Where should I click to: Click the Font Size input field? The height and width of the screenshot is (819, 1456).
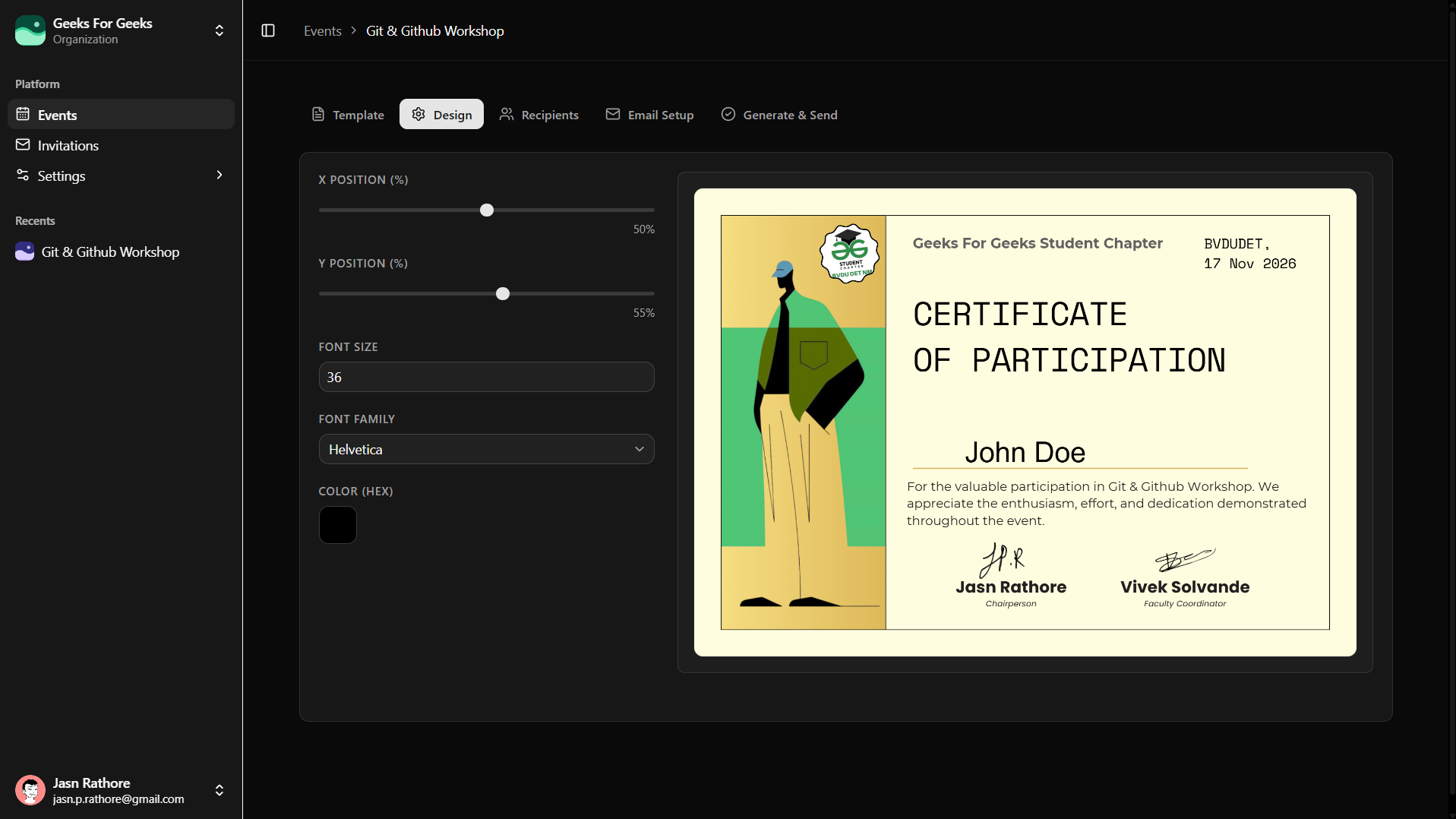486,377
